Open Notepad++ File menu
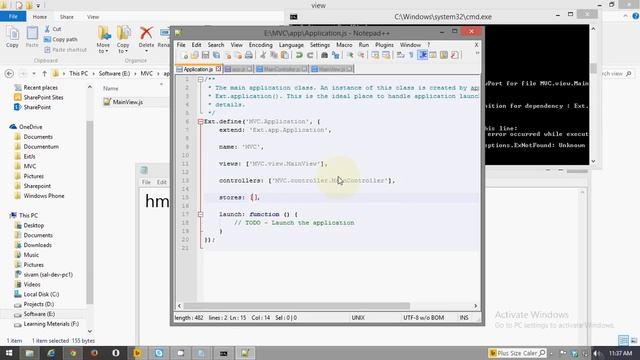 181,45
